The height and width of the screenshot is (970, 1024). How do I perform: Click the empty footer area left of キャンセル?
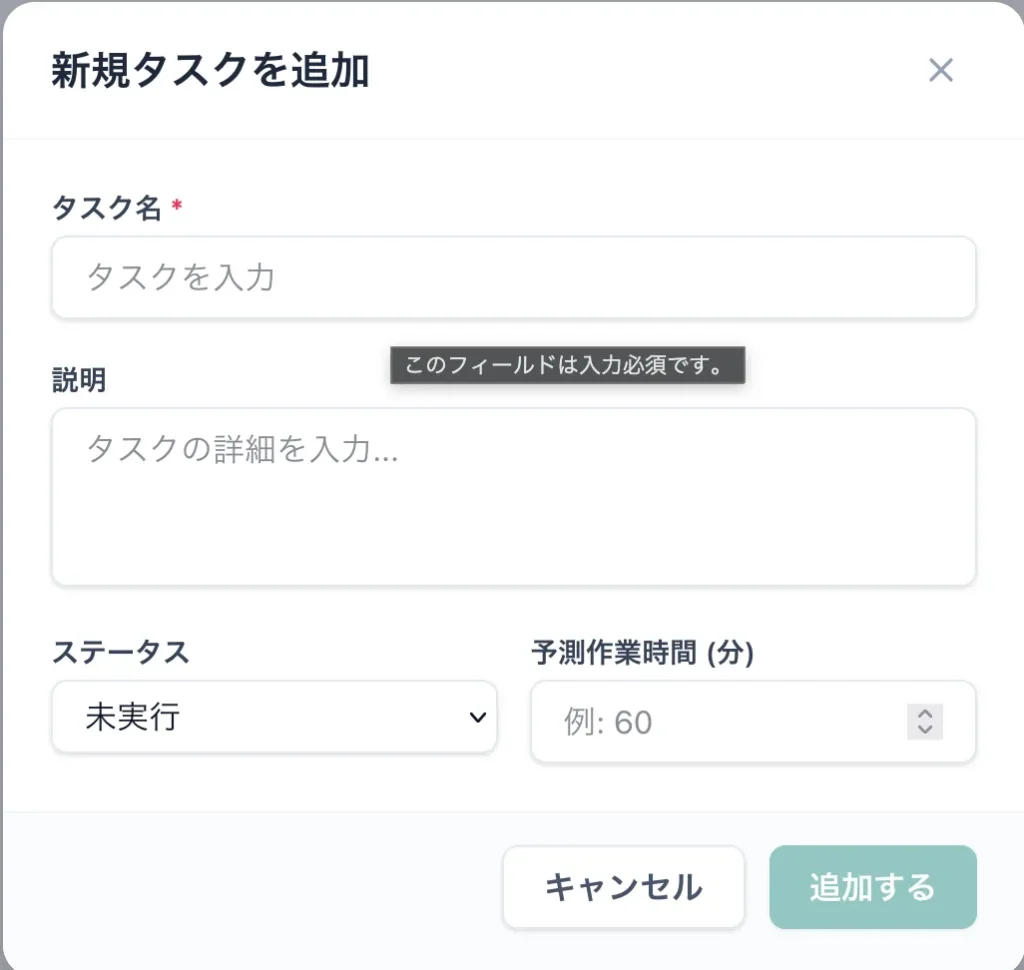[250, 887]
